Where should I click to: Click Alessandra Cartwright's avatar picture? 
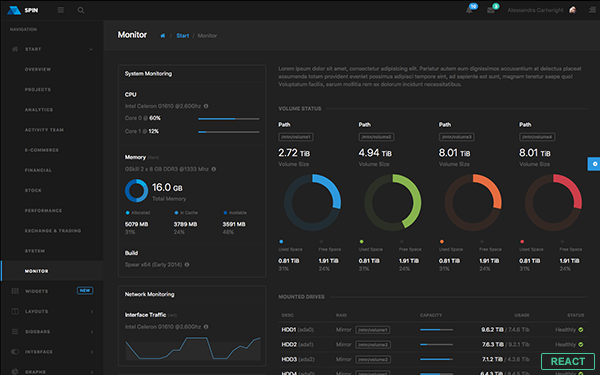(573, 10)
